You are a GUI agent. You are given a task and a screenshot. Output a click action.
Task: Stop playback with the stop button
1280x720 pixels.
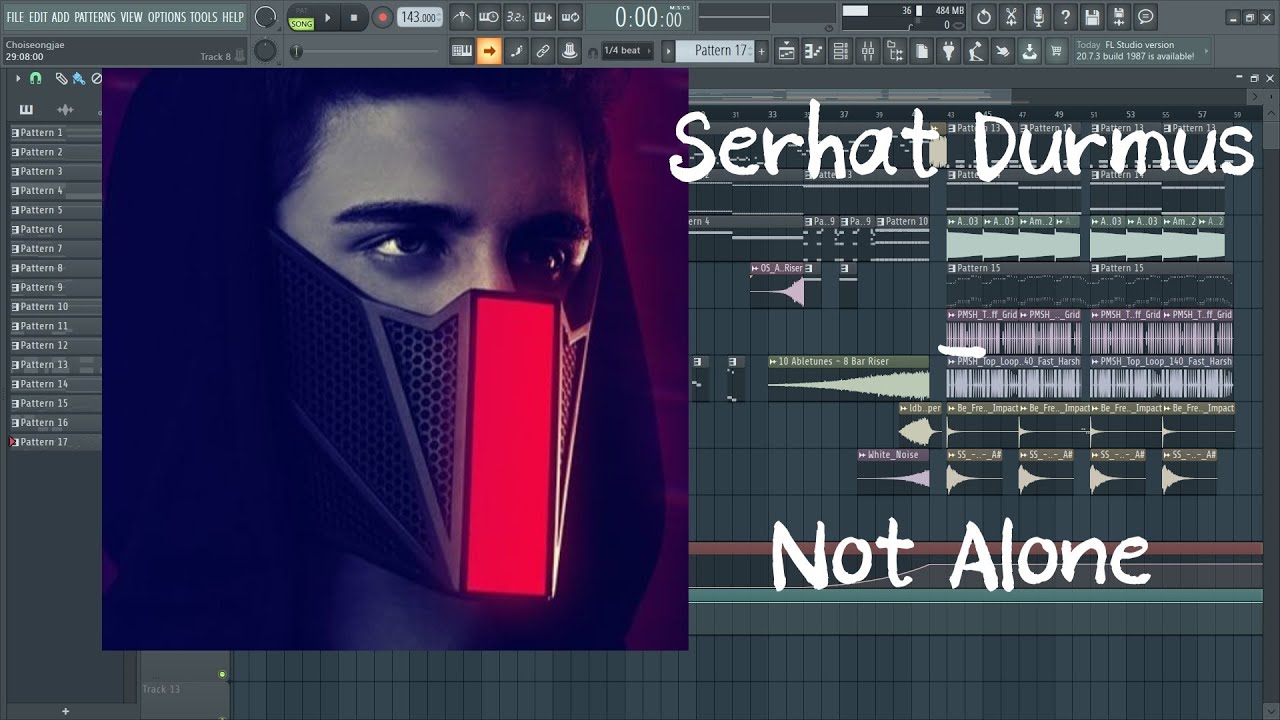[x=354, y=17]
